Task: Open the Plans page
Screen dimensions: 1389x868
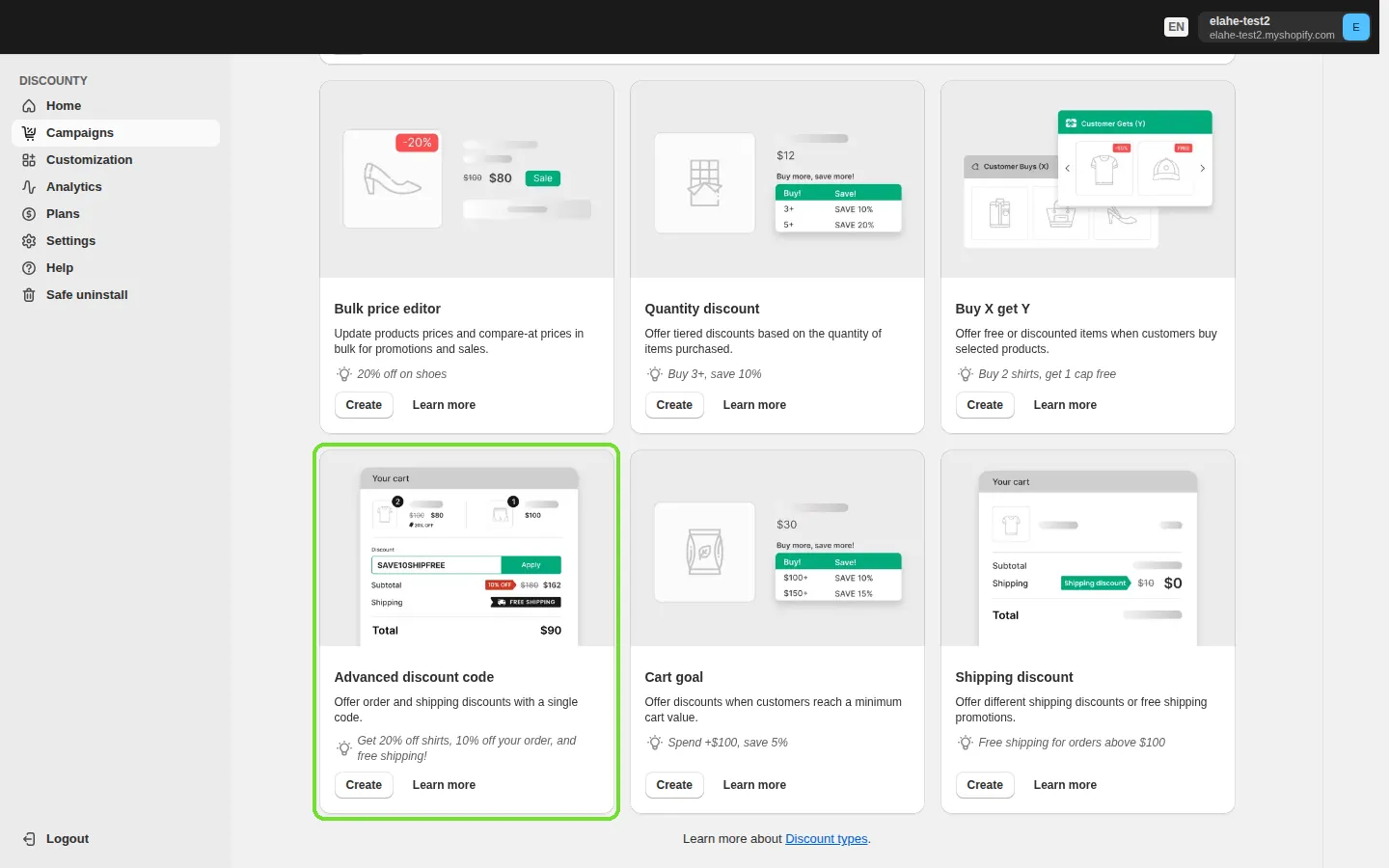Action: 116,214
